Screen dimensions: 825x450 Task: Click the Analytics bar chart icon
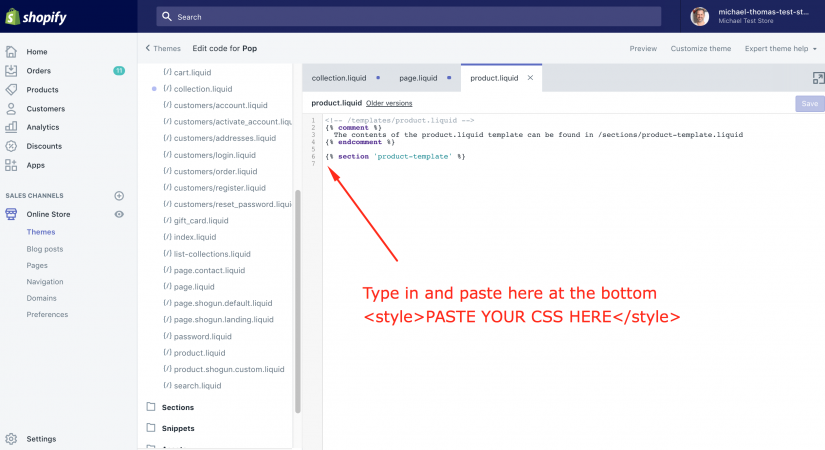[x=11, y=127]
